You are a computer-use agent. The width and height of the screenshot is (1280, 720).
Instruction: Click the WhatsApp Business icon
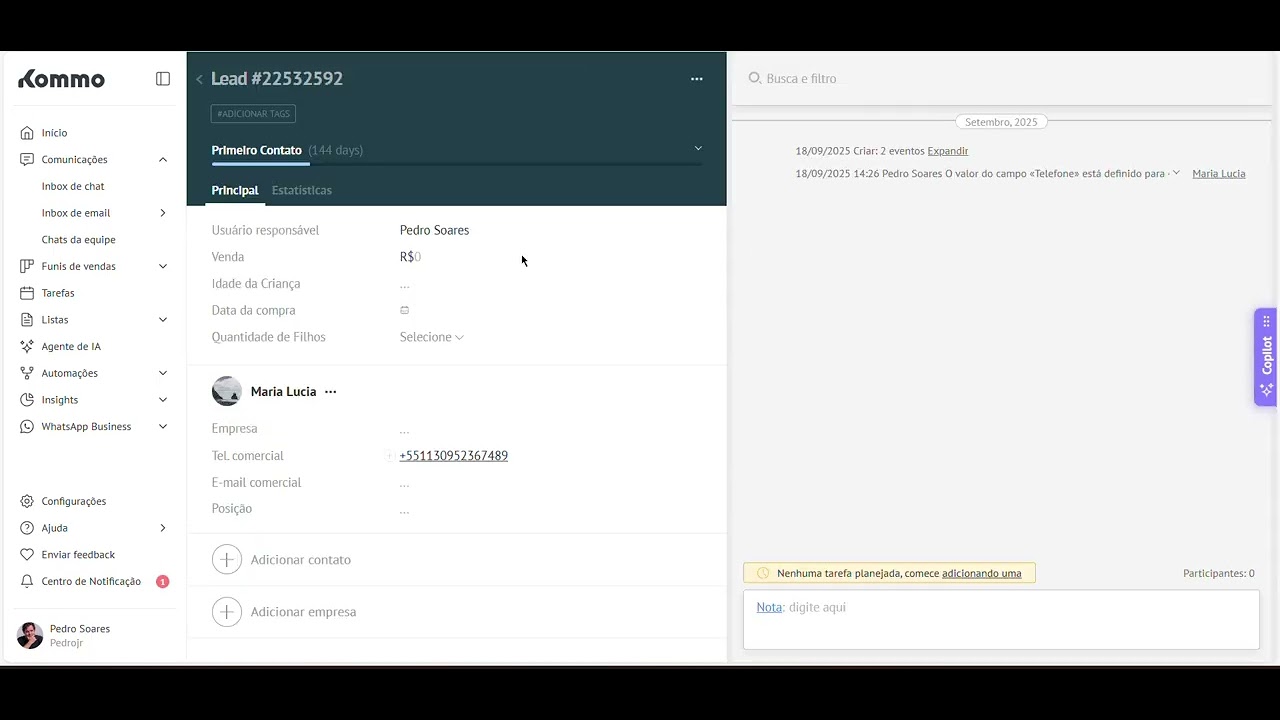pos(27,426)
